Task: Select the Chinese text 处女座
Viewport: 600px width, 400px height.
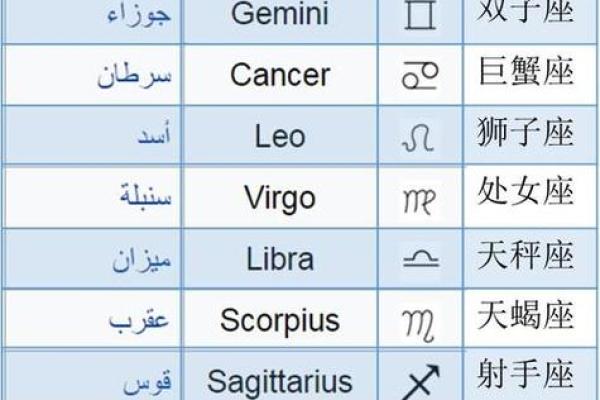Action: coord(526,191)
